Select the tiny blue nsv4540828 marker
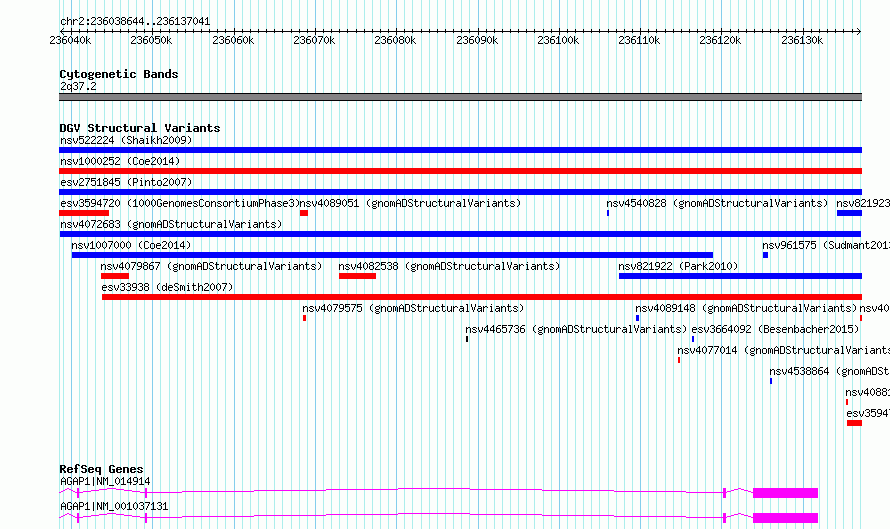Image resolution: width=890 pixels, height=529 pixels. coord(608,213)
